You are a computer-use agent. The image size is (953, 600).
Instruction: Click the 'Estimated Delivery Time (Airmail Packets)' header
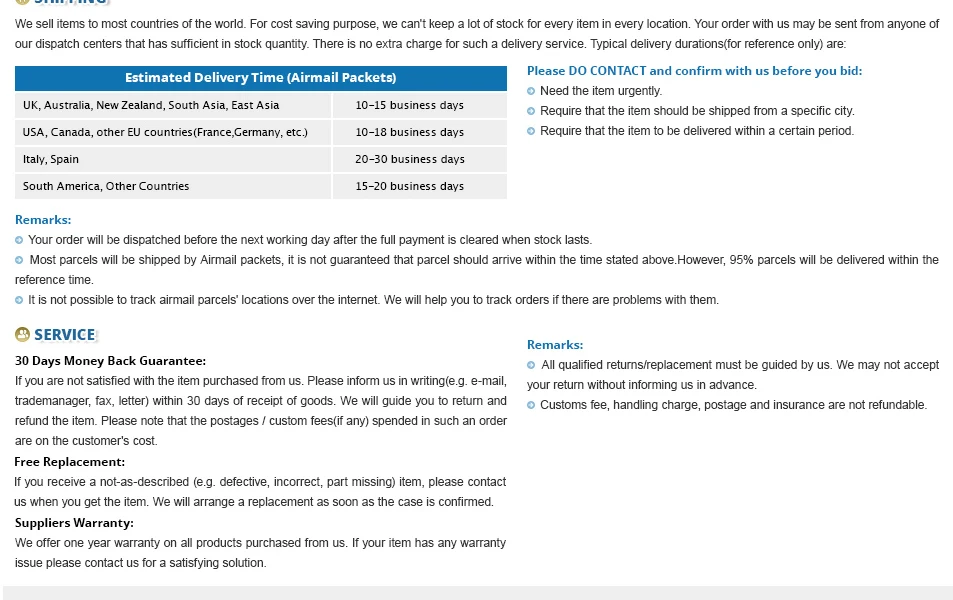click(261, 78)
